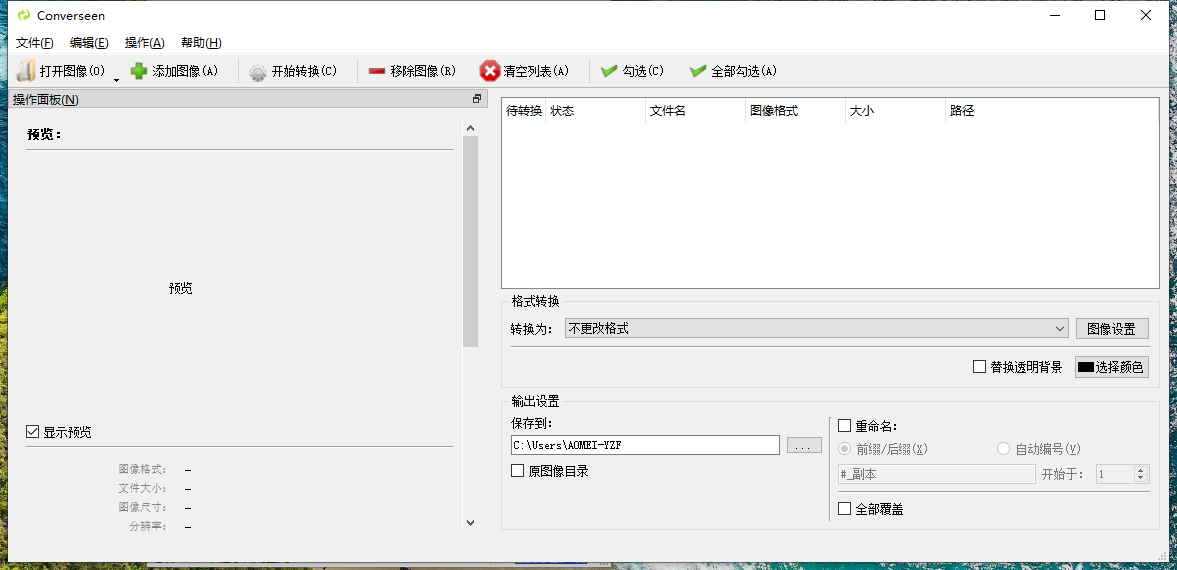This screenshot has height=570, width=1177.
Task: Clear the list with the red X 清空列表 icon
Action: [489, 71]
